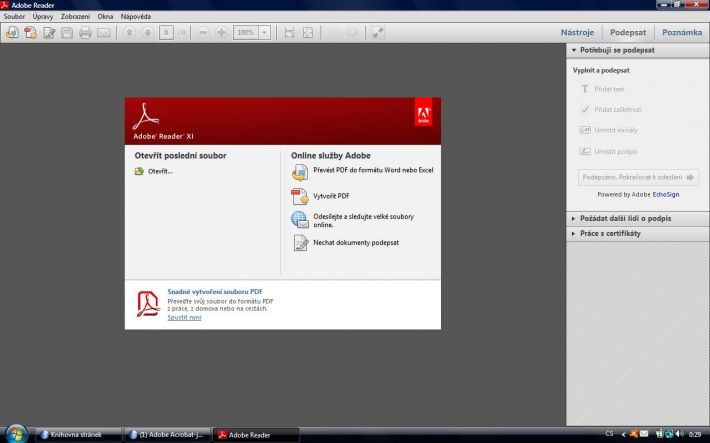Click the Read mode expand icon in toolbar
Viewport: 710px width, 443px height.
pyautogui.click(x=378, y=33)
